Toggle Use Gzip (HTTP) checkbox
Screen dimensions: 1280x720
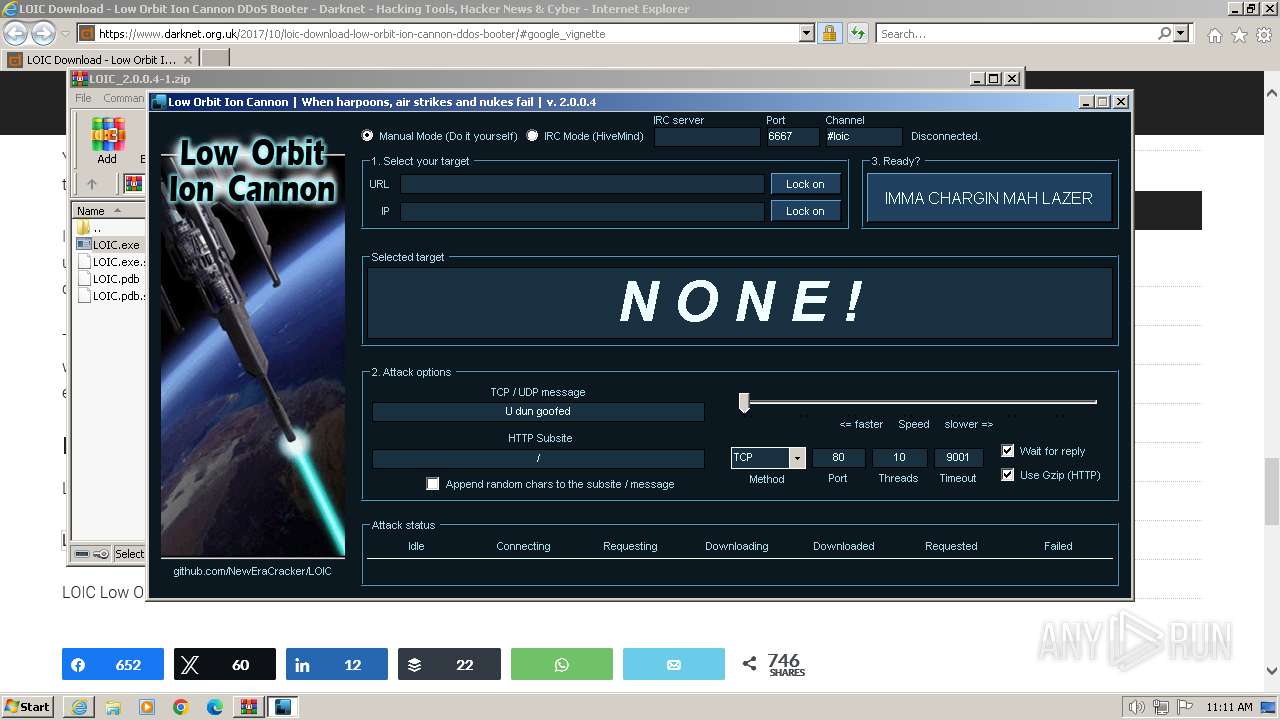click(x=1007, y=475)
